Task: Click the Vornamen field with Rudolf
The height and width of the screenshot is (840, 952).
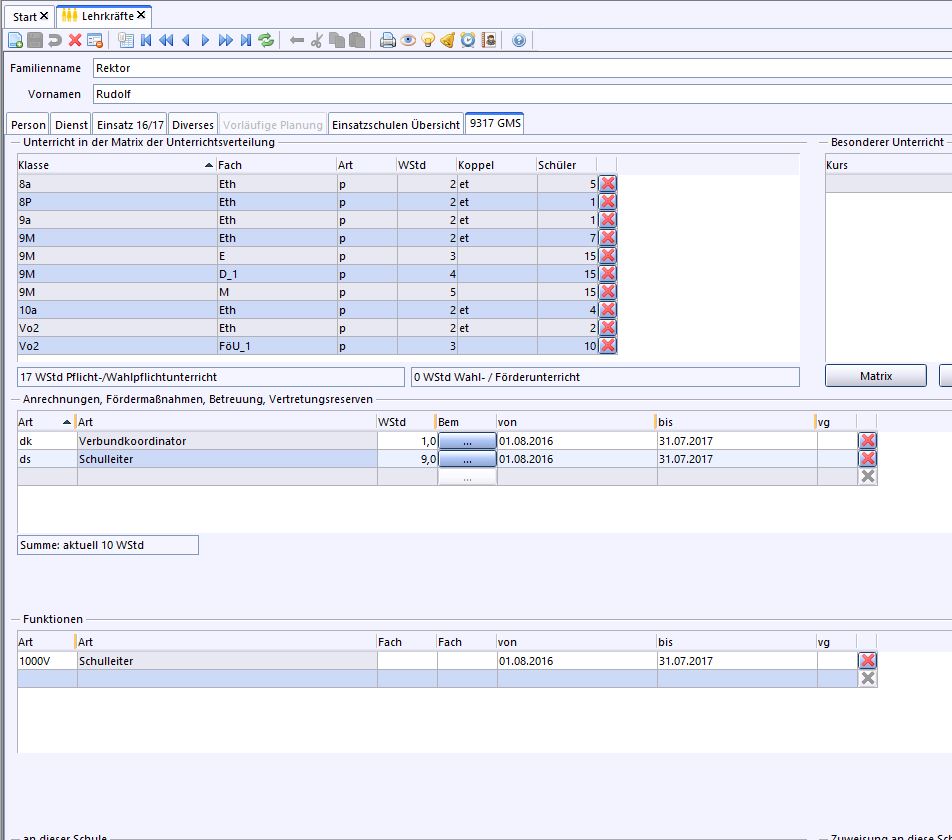Action: click(522, 94)
